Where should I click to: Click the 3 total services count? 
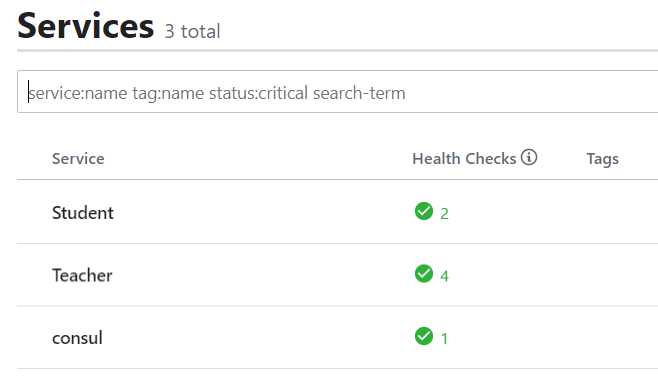click(192, 31)
